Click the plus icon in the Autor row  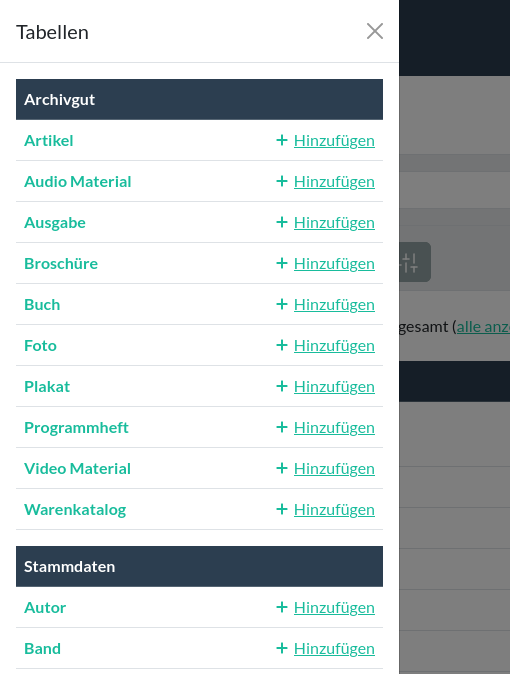[282, 607]
